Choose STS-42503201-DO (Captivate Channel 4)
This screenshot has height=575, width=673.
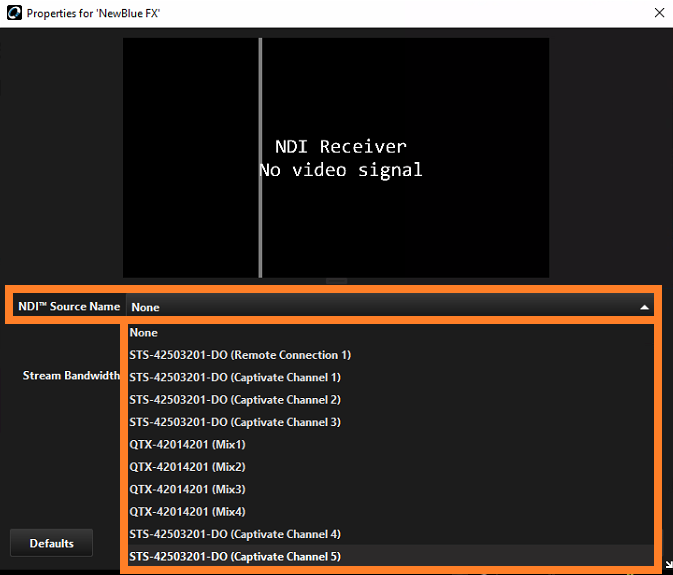391,534
